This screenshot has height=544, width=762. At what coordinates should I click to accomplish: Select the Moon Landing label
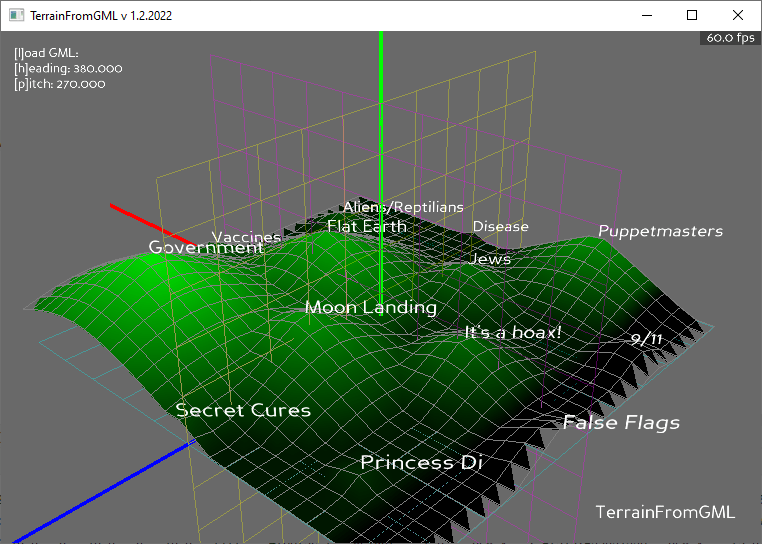(x=370, y=307)
